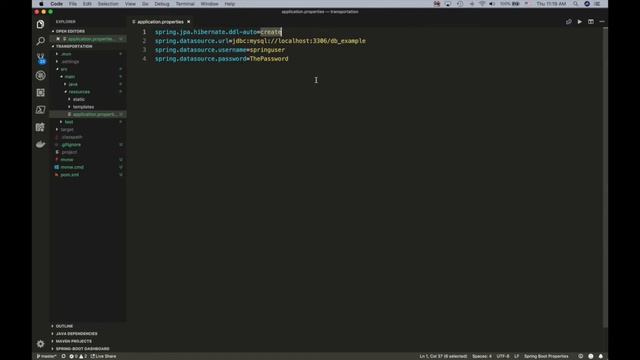
Task: Click UTF-8 encoding in status bar
Action: tap(503, 356)
